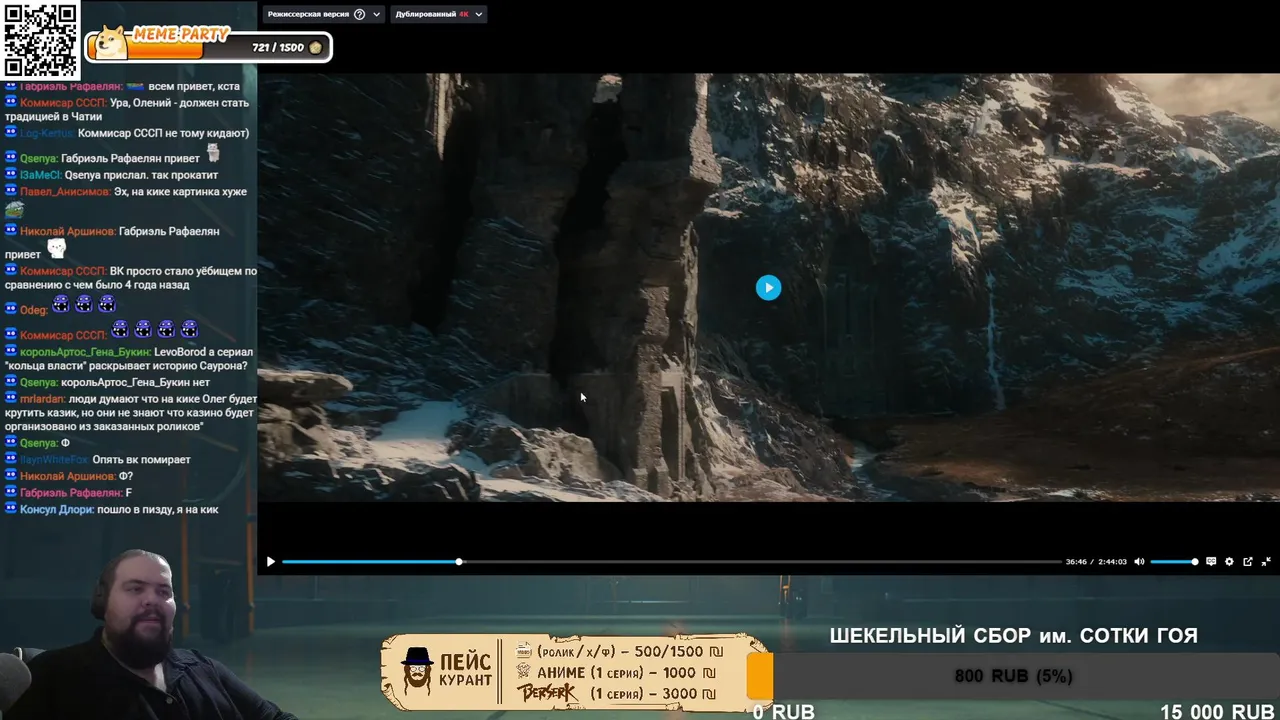Mute the player volume speaker icon
Viewport: 1280px width, 720px height.
(1139, 562)
